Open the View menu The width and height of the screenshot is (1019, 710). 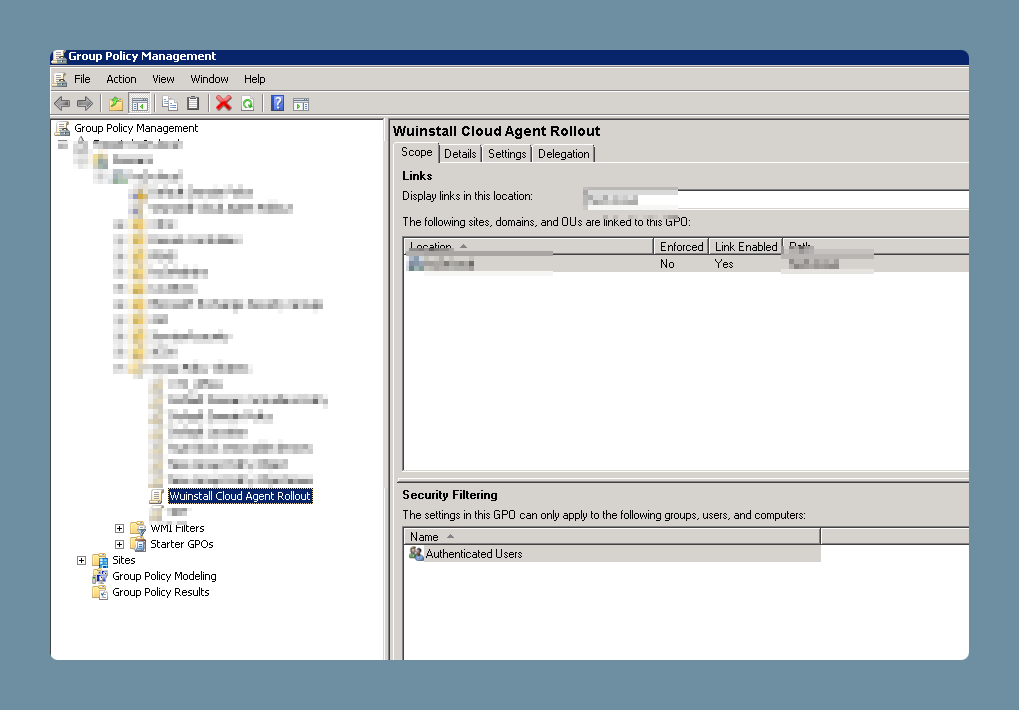[163, 79]
